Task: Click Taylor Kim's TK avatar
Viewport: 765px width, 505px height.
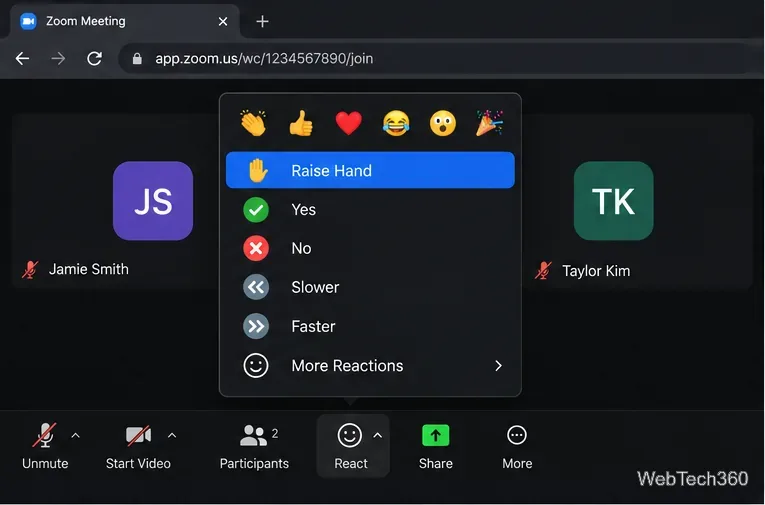Action: 613,201
